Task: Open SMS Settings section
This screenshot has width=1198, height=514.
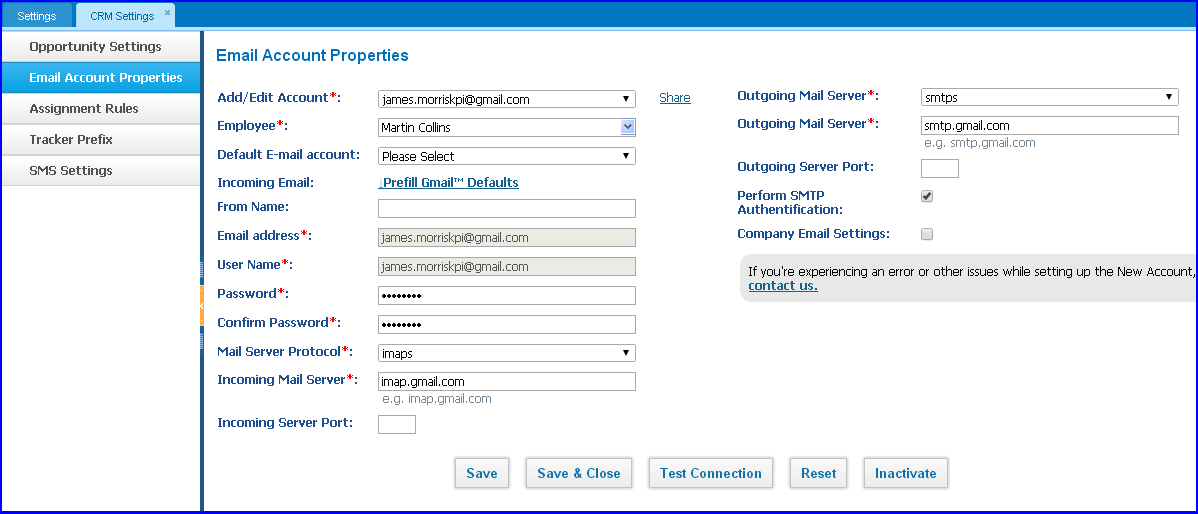Action: point(101,170)
